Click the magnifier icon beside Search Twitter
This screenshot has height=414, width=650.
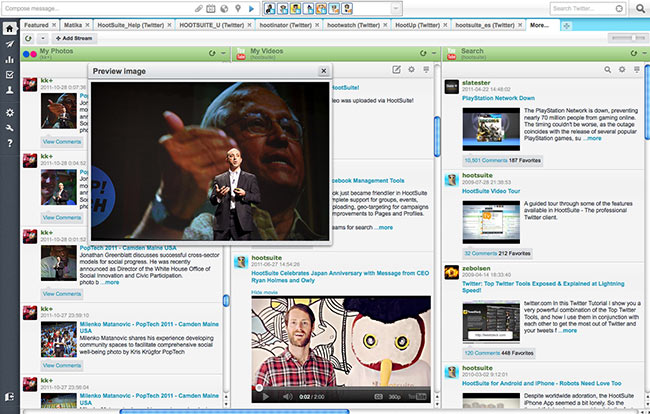click(x=640, y=8)
